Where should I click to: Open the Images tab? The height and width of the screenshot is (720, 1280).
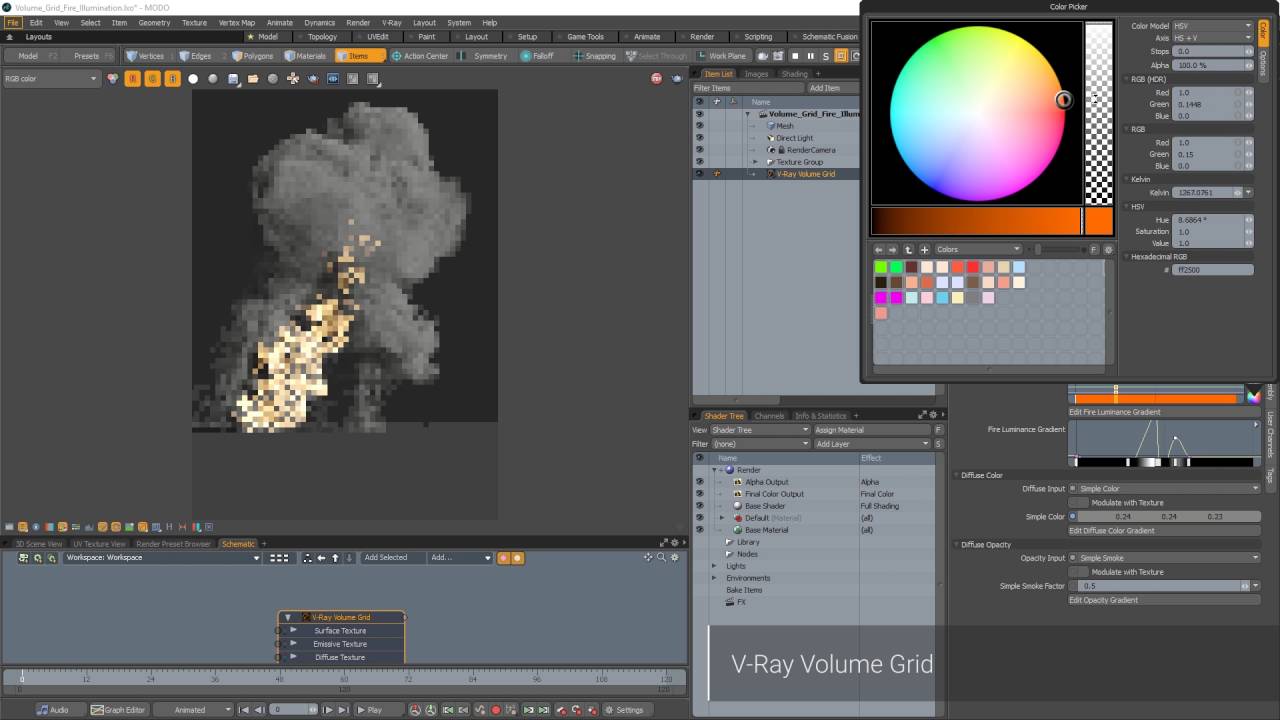coord(756,73)
